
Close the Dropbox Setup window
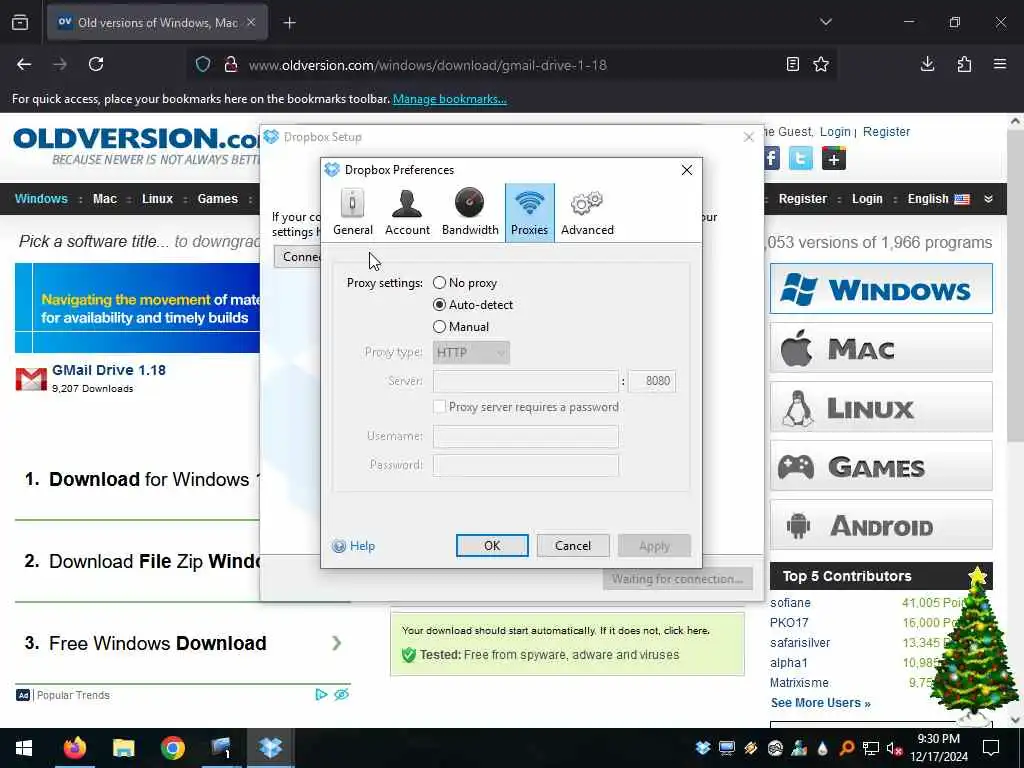point(748,137)
